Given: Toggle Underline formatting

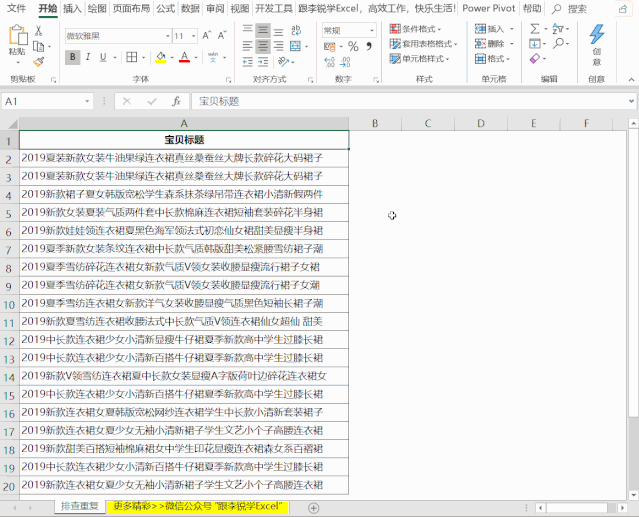Looking at the screenshot, I should (103, 57).
